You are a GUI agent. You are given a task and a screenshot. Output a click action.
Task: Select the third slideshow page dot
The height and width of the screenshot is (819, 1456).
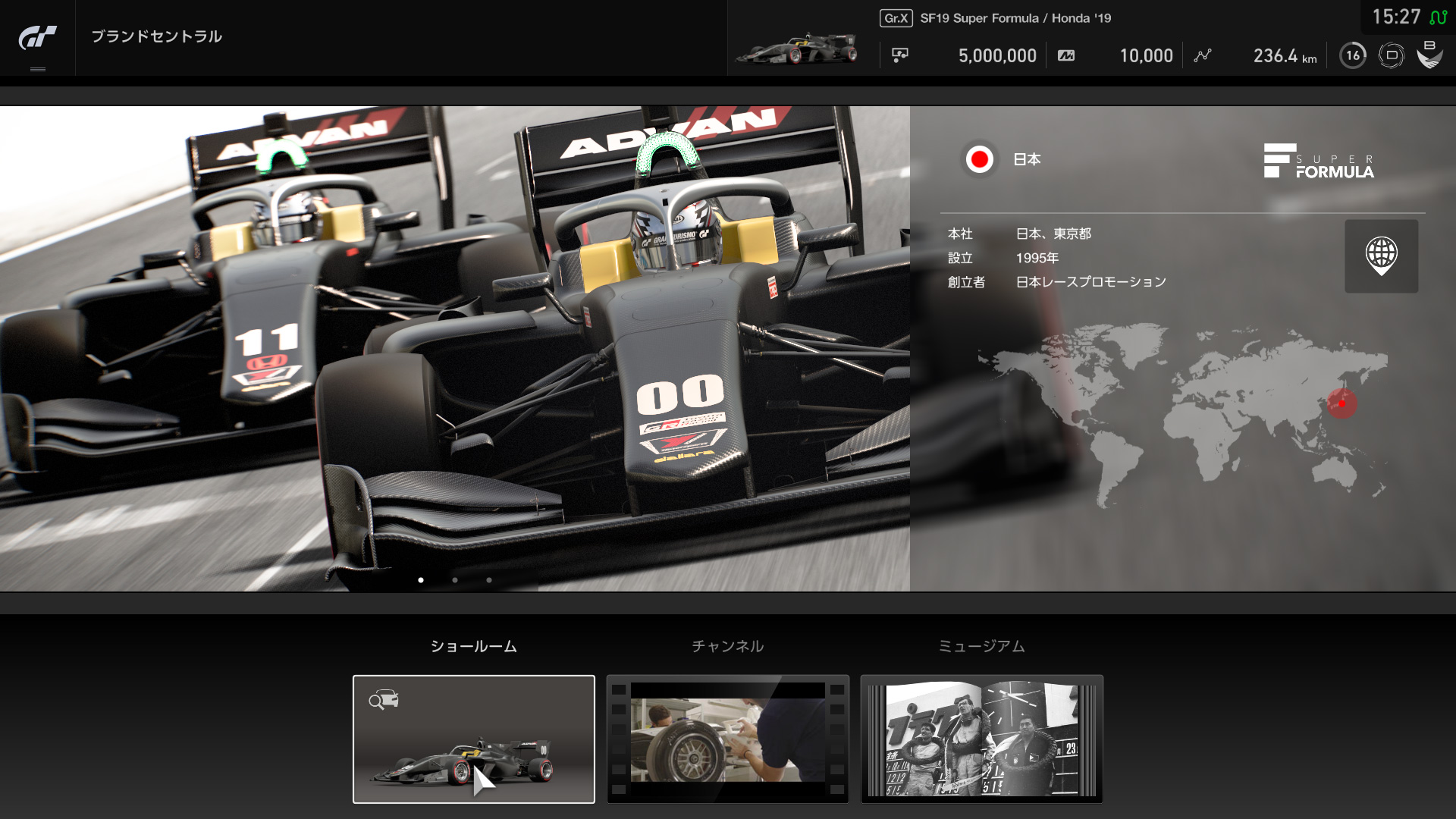[489, 580]
